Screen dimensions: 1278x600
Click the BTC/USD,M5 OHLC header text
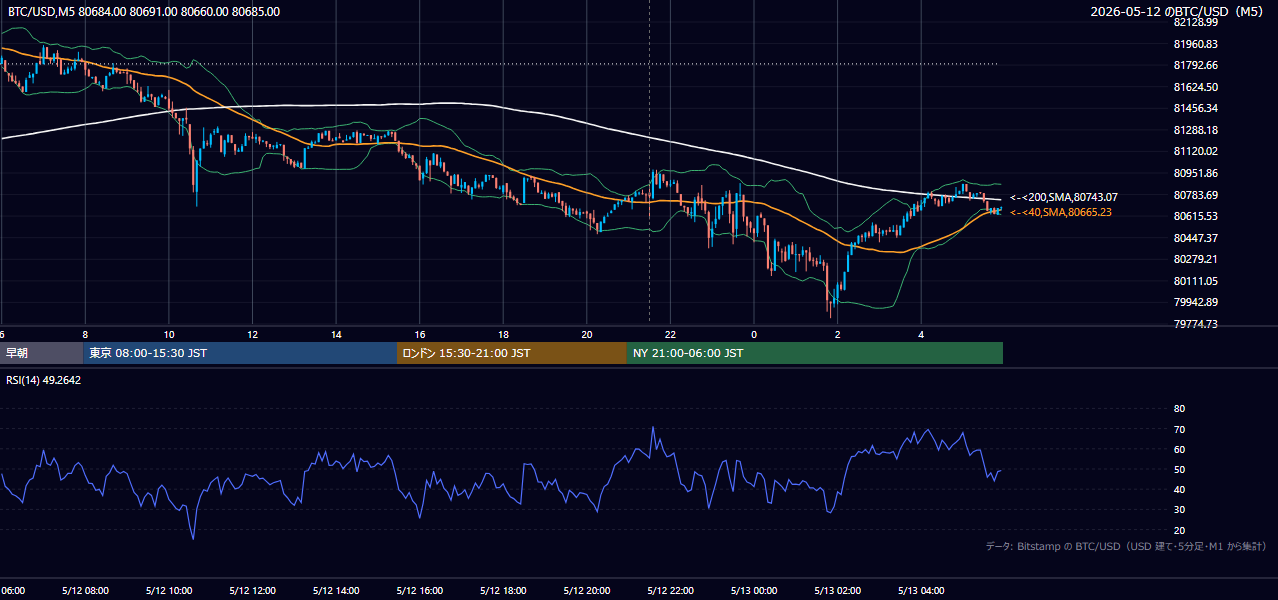(144, 12)
